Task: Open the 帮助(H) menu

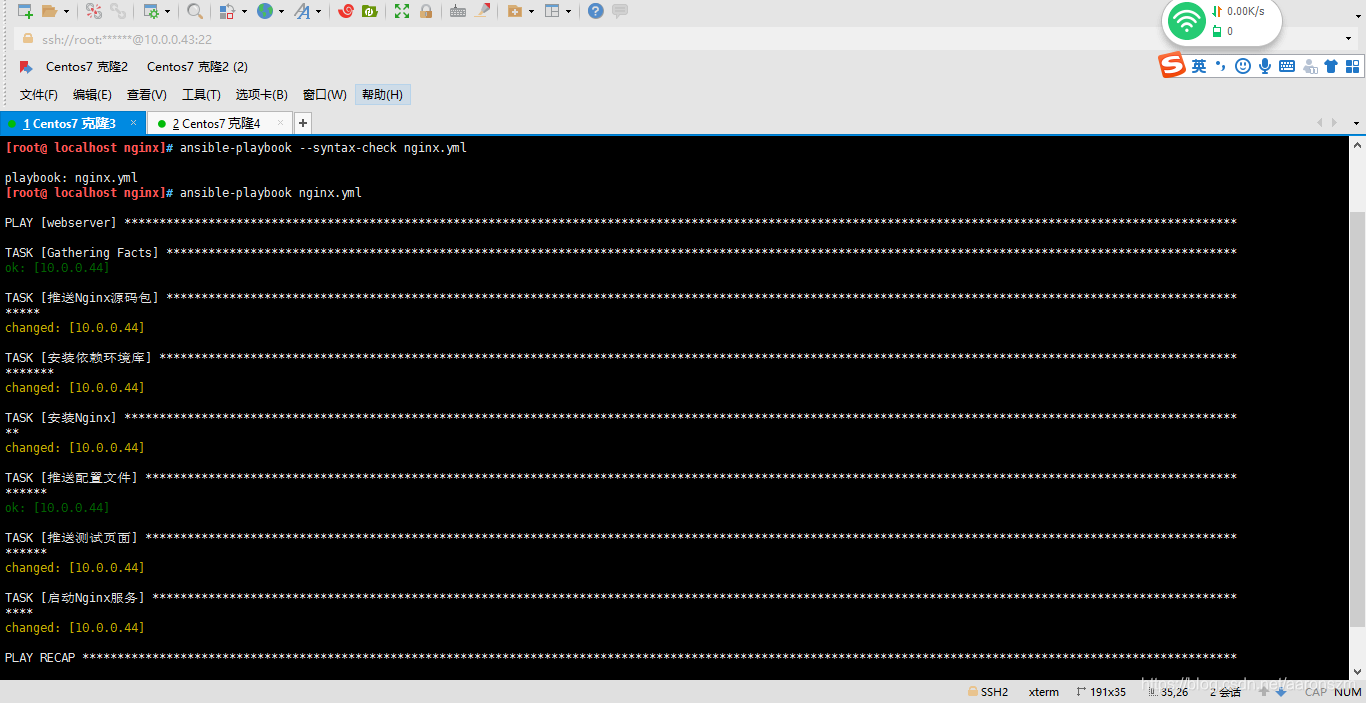Action: tap(383, 95)
